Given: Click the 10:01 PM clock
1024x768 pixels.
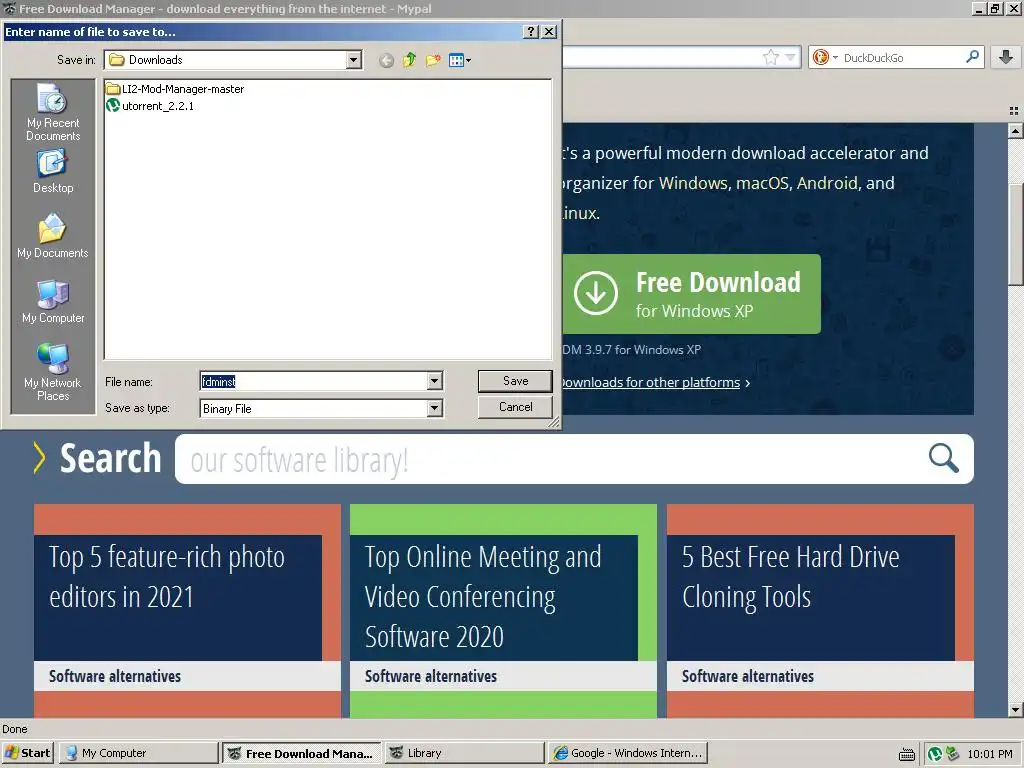Looking at the screenshot, I should [x=990, y=754].
